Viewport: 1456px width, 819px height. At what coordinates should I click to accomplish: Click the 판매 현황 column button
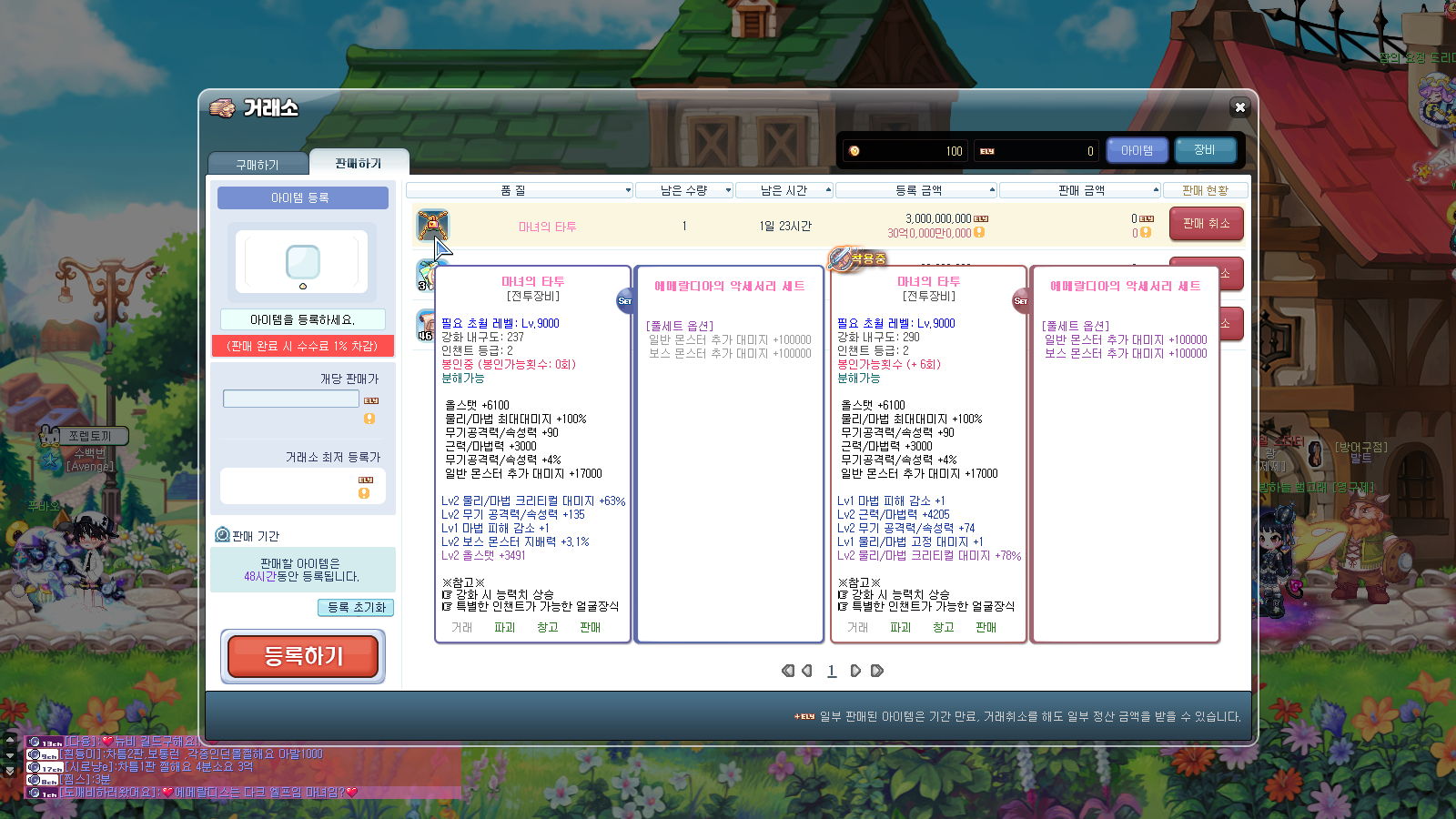coord(1205,190)
